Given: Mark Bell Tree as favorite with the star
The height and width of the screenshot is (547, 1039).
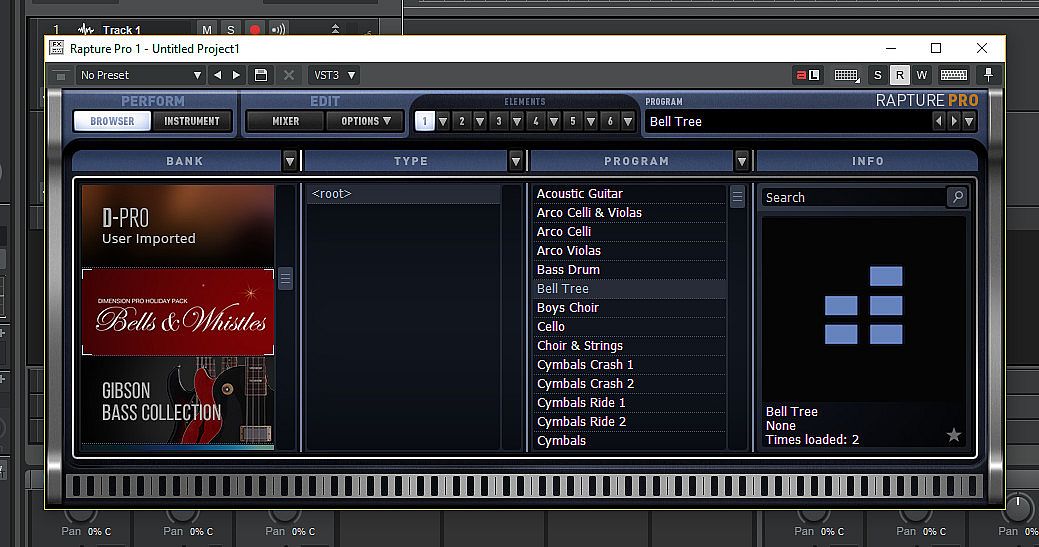Looking at the screenshot, I should (953, 435).
